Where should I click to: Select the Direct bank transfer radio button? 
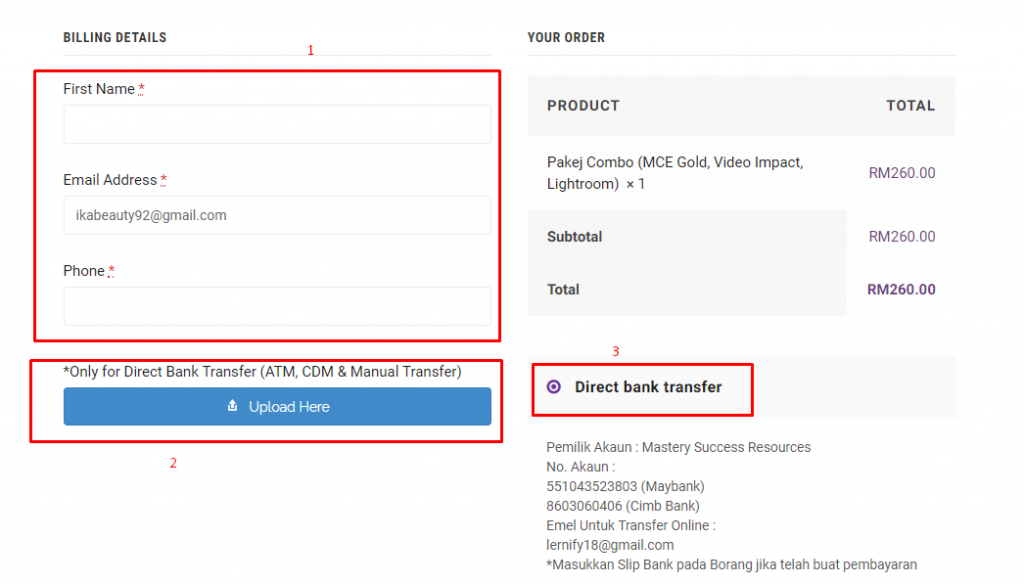(554, 387)
